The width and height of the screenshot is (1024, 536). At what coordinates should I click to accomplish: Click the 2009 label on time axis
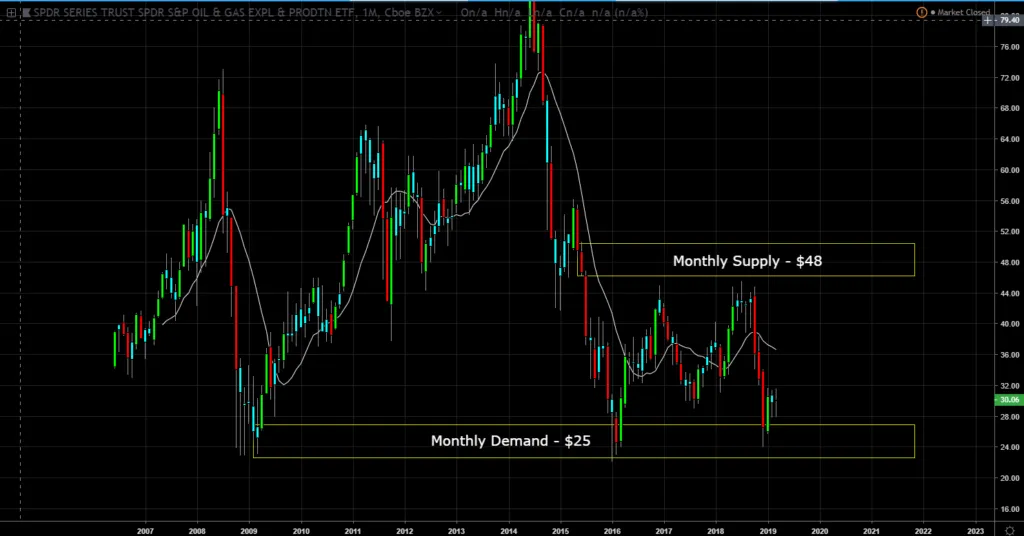tap(249, 531)
